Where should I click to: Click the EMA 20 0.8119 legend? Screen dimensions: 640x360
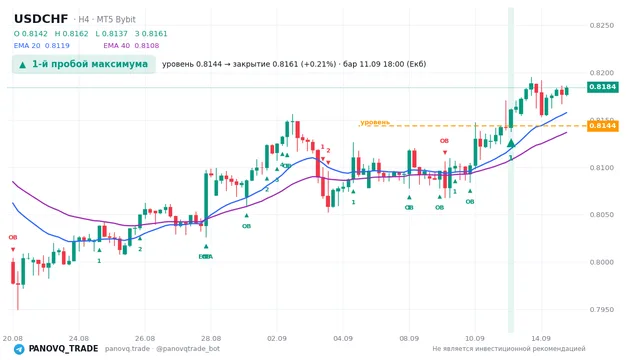tap(42, 46)
